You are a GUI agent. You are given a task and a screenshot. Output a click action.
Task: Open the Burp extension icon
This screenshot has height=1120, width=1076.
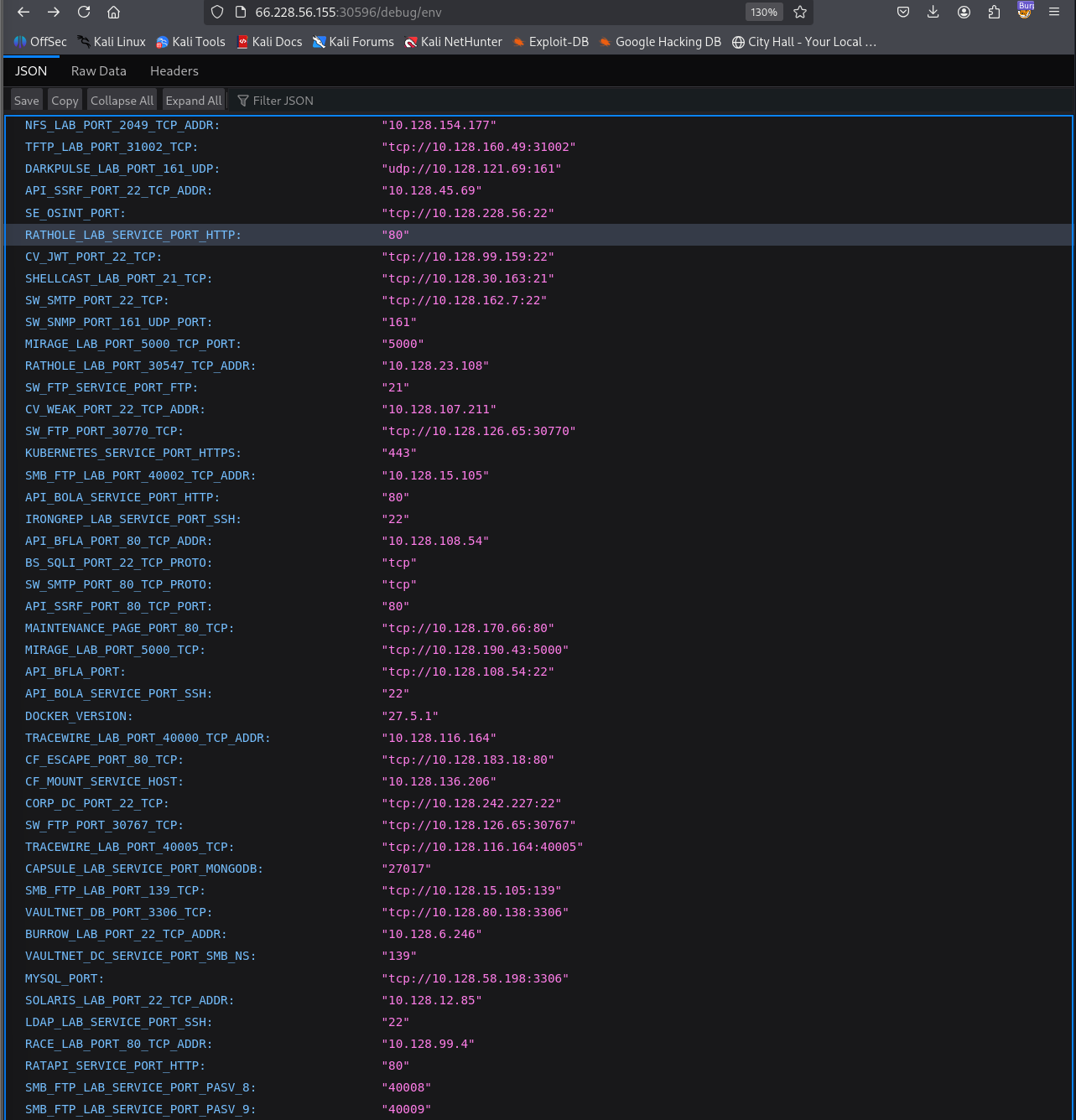(1025, 11)
